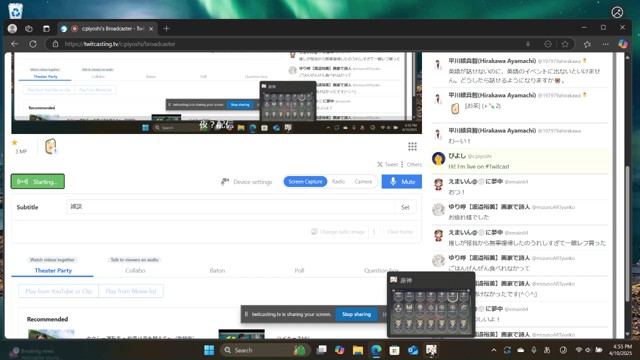Open the Theater Party tab
640x360 pixels.
(x=53, y=271)
